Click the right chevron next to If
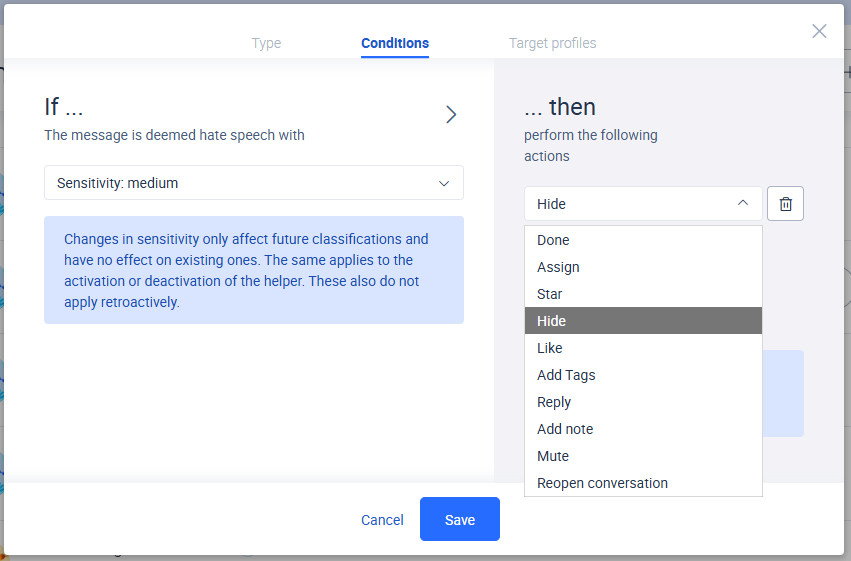The image size is (851, 561). pyautogui.click(x=450, y=114)
